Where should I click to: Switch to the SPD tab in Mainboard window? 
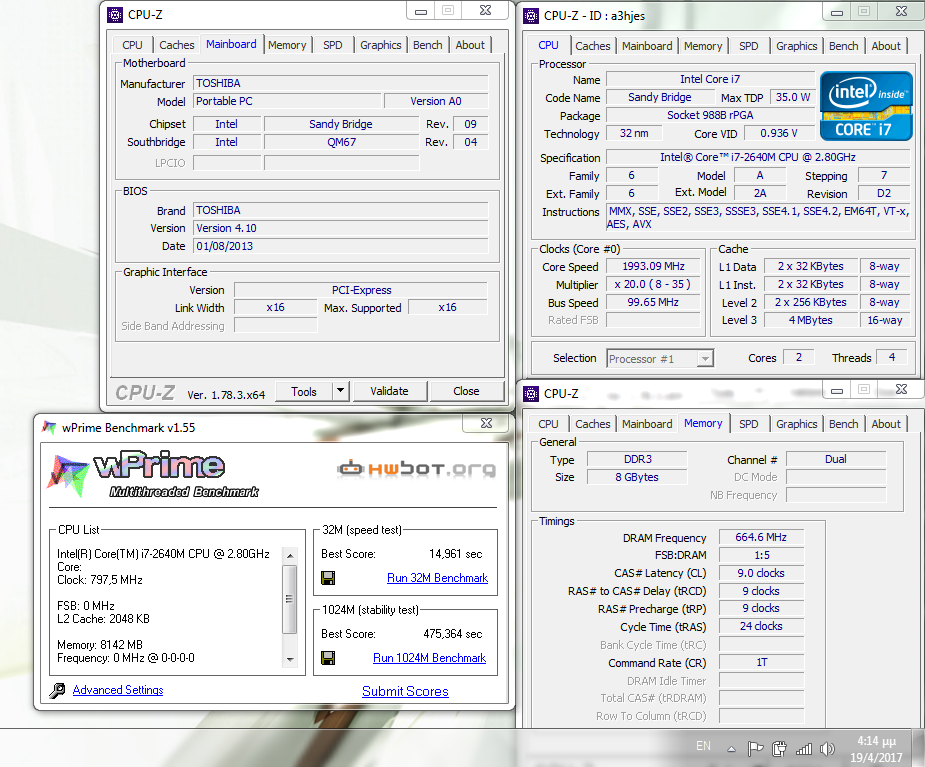coord(332,45)
